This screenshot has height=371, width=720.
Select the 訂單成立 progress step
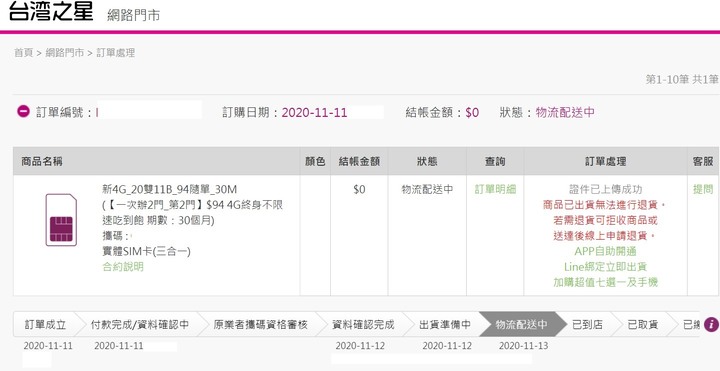click(45, 325)
